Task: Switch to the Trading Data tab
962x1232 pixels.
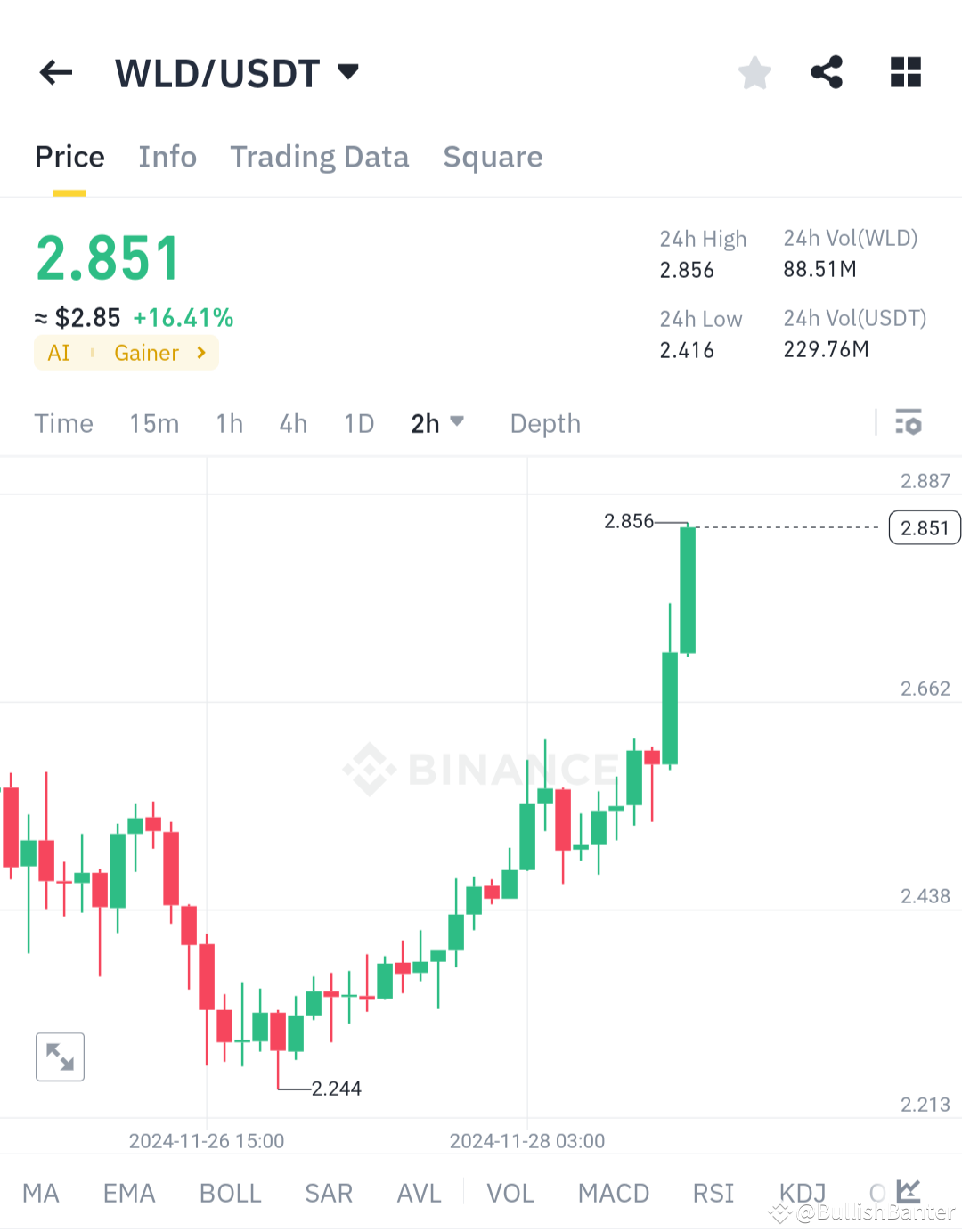Action: click(x=320, y=157)
